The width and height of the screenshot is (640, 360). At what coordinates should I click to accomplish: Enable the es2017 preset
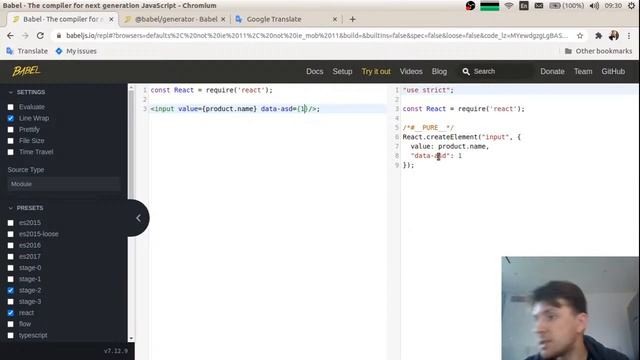(x=11, y=257)
